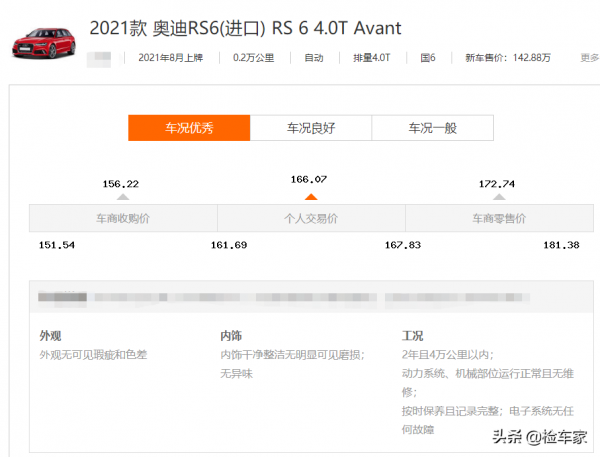600x457 pixels.
Task: Click the 外观无可见瑕疵和色差 description
Action: [93, 355]
